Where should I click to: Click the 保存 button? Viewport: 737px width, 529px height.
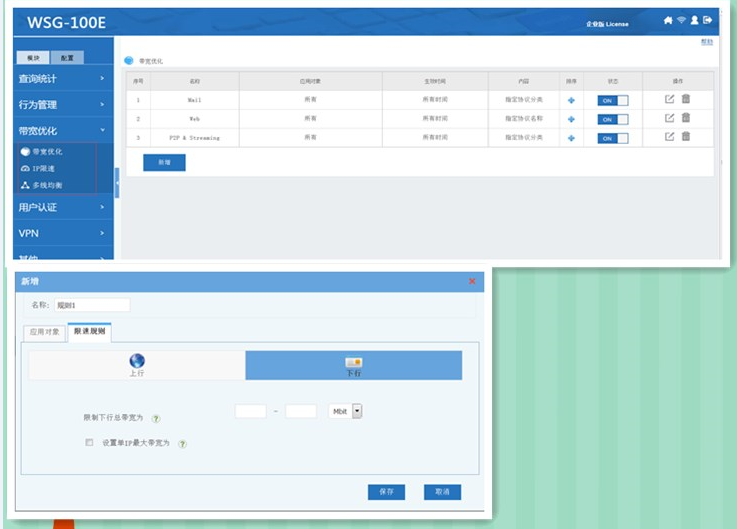pos(386,492)
